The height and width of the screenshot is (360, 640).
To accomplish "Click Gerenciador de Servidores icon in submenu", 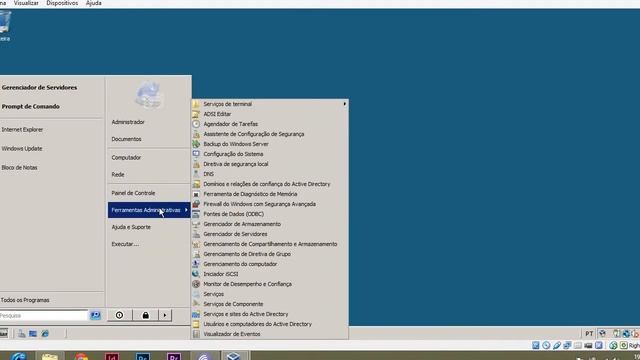I will point(196,234).
